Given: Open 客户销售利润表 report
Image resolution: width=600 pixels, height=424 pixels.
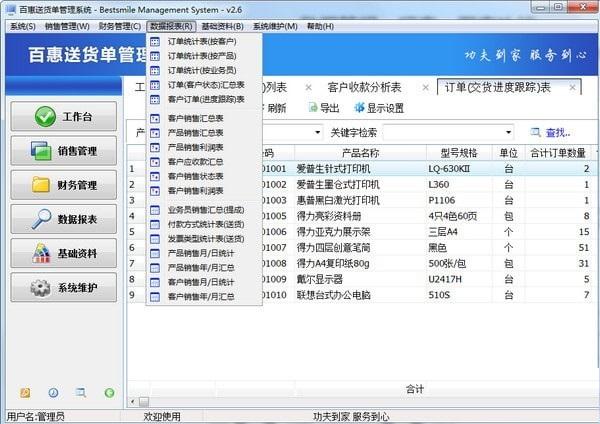Looking at the screenshot, I should coord(195,191).
